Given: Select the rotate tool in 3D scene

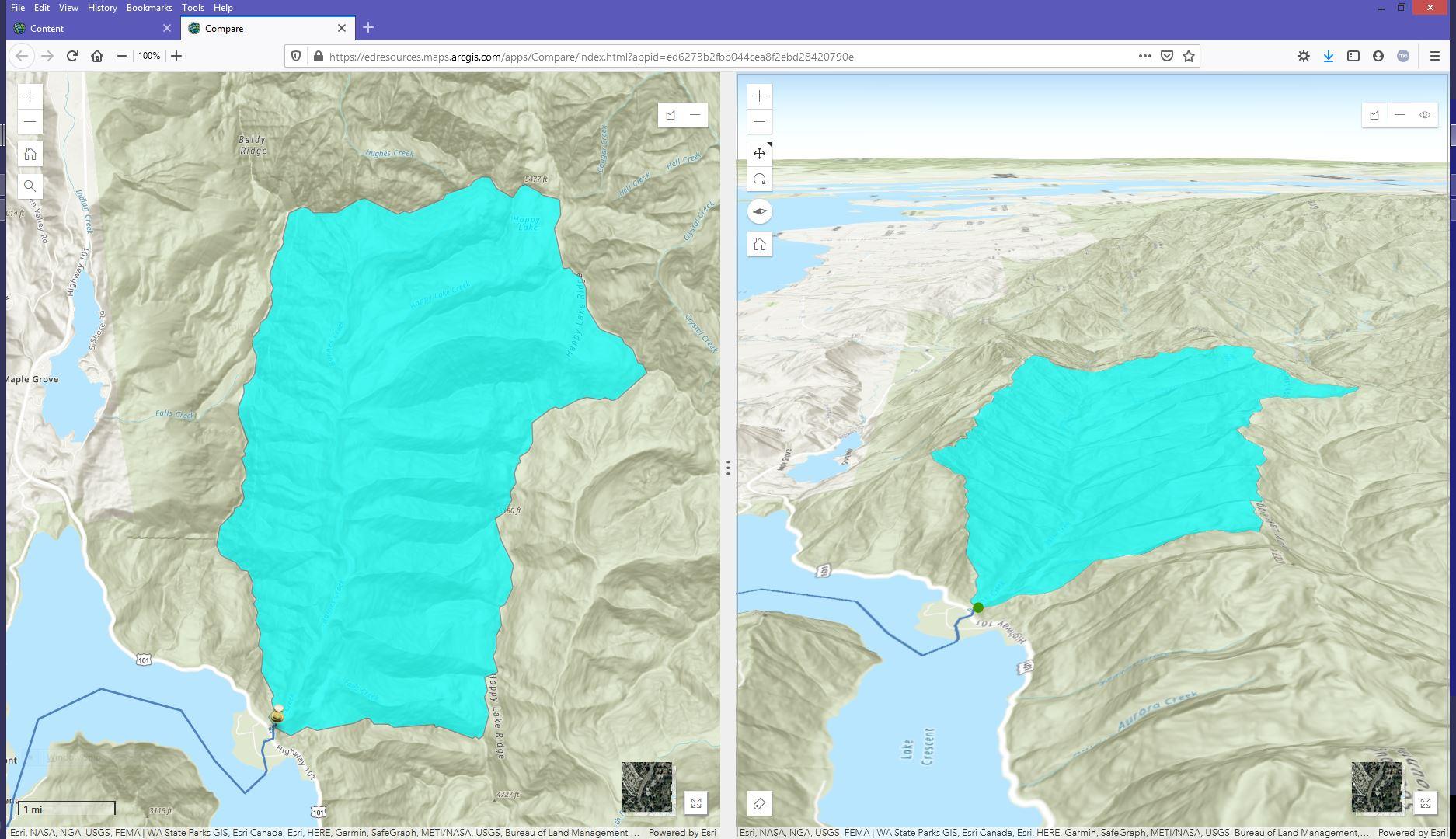Looking at the screenshot, I should (759, 179).
